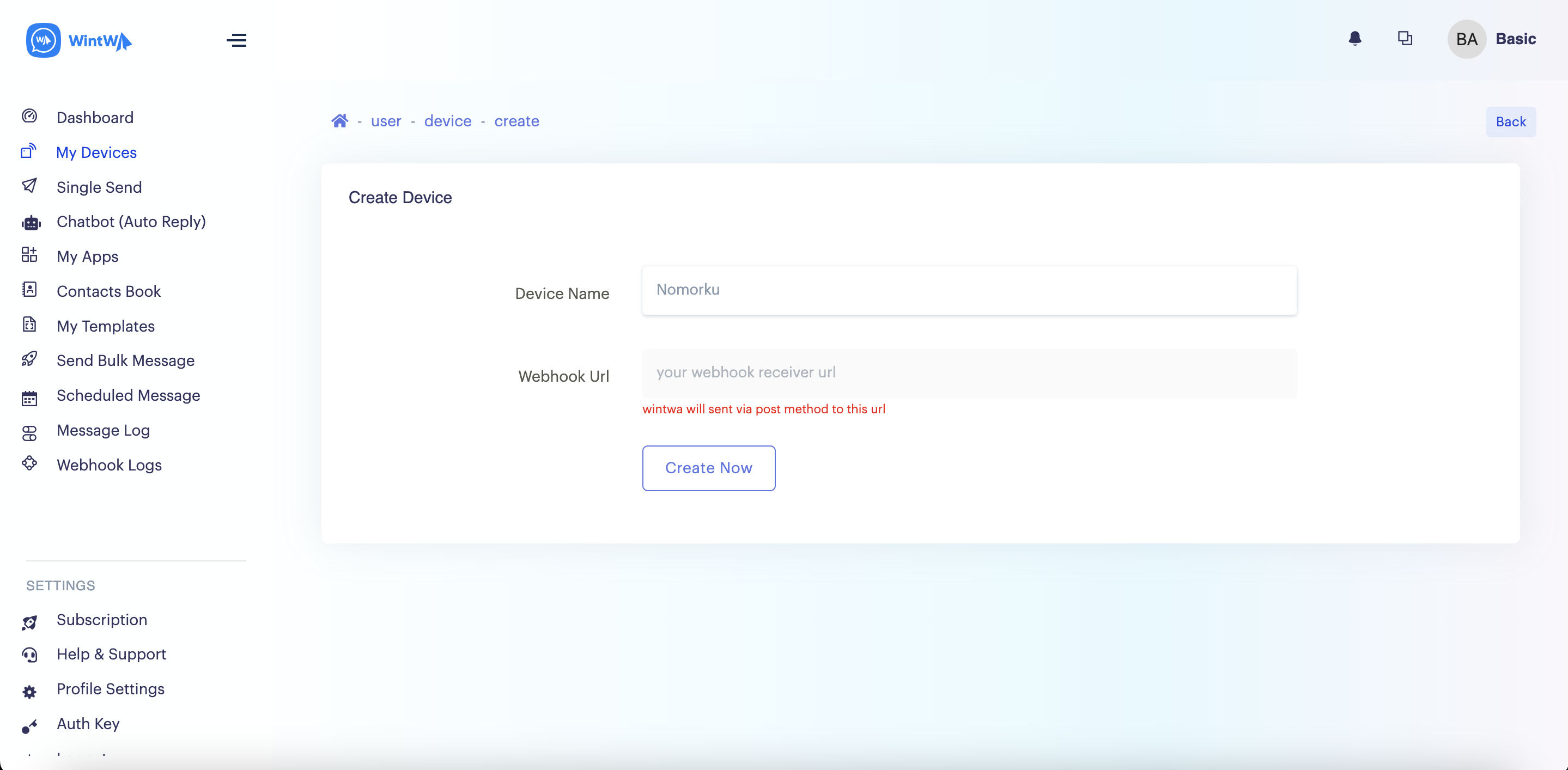Click the Send Bulk Message rocket icon
1568x770 pixels.
pos(29,359)
